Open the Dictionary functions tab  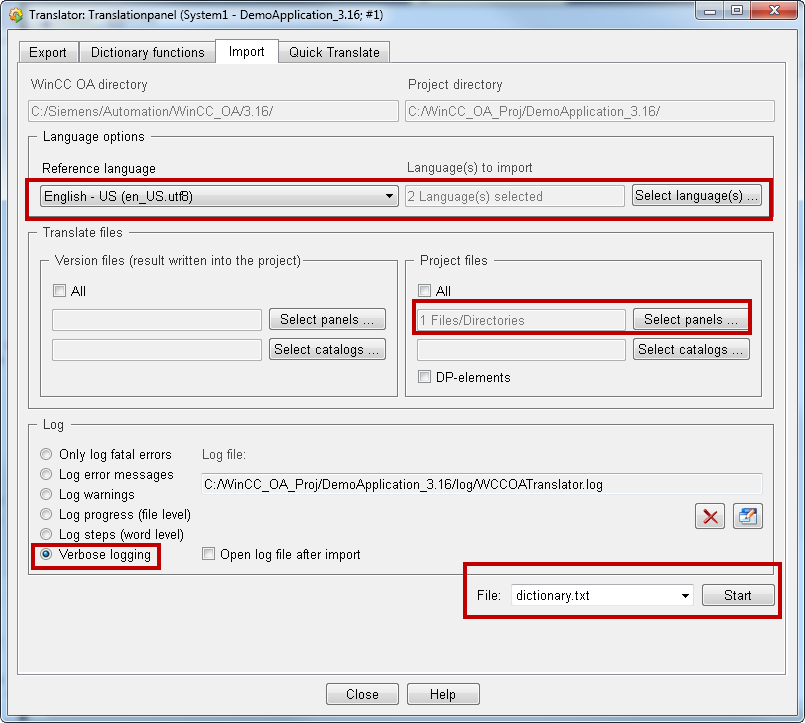pyautogui.click(x=148, y=53)
